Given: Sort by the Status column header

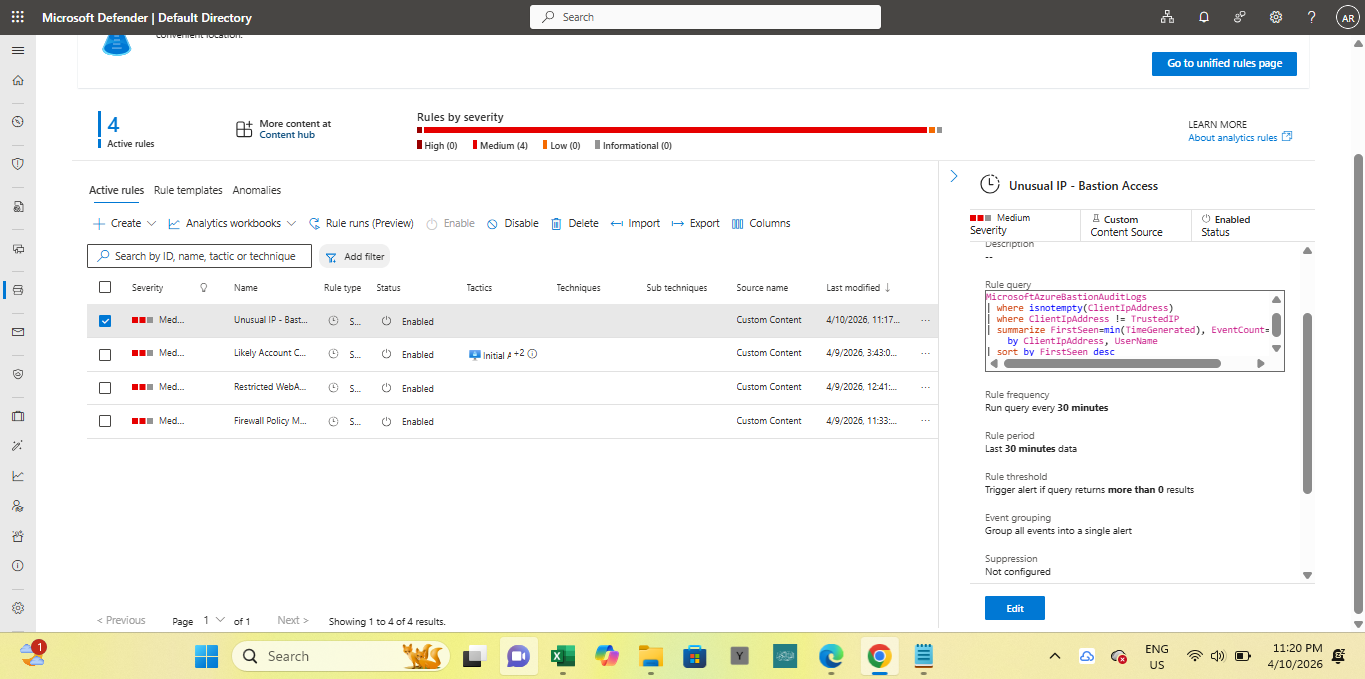Looking at the screenshot, I should tap(388, 288).
